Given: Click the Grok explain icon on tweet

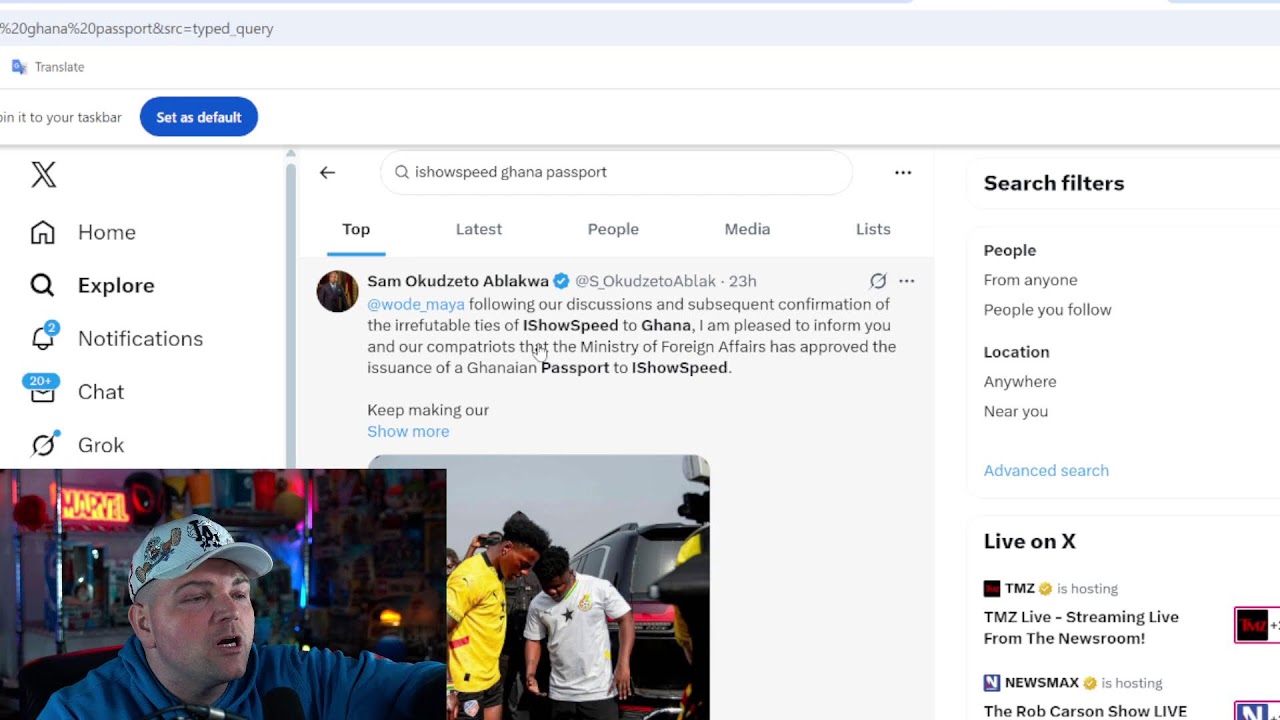Looking at the screenshot, I should pyautogui.click(x=878, y=281).
